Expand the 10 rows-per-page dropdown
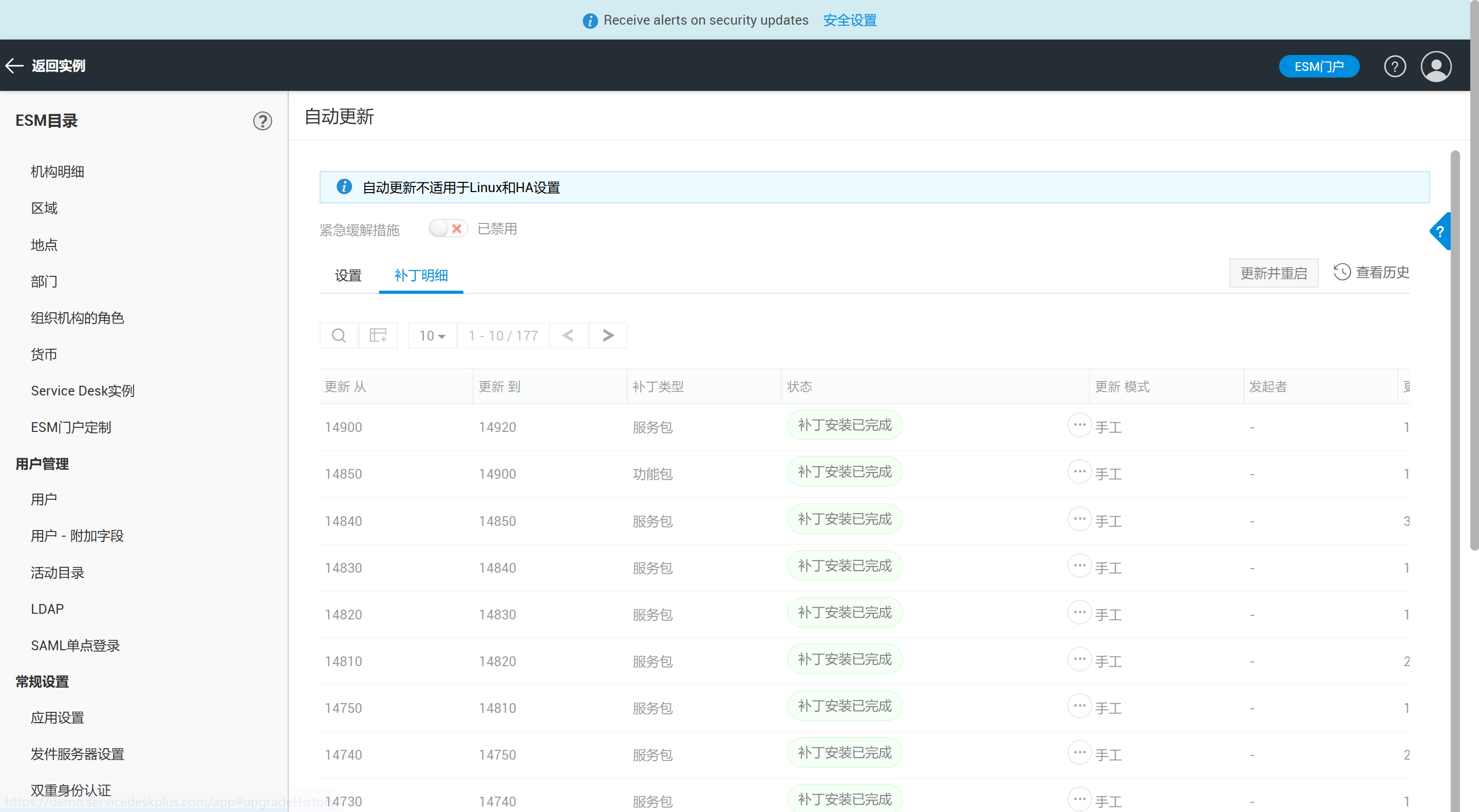This screenshot has height=812, width=1479. click(432, 336)
